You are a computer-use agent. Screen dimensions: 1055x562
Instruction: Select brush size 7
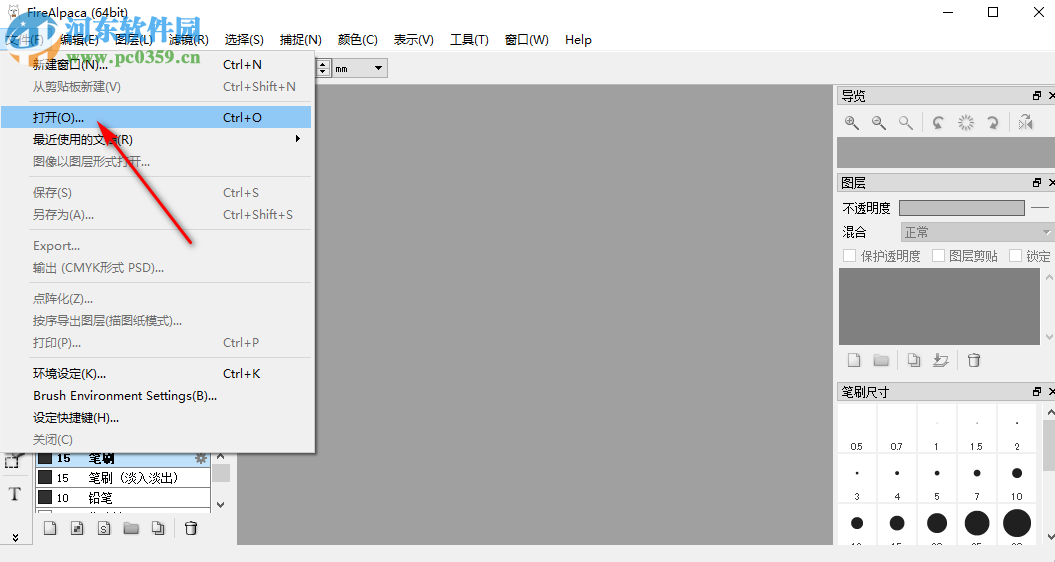[976, 478]
